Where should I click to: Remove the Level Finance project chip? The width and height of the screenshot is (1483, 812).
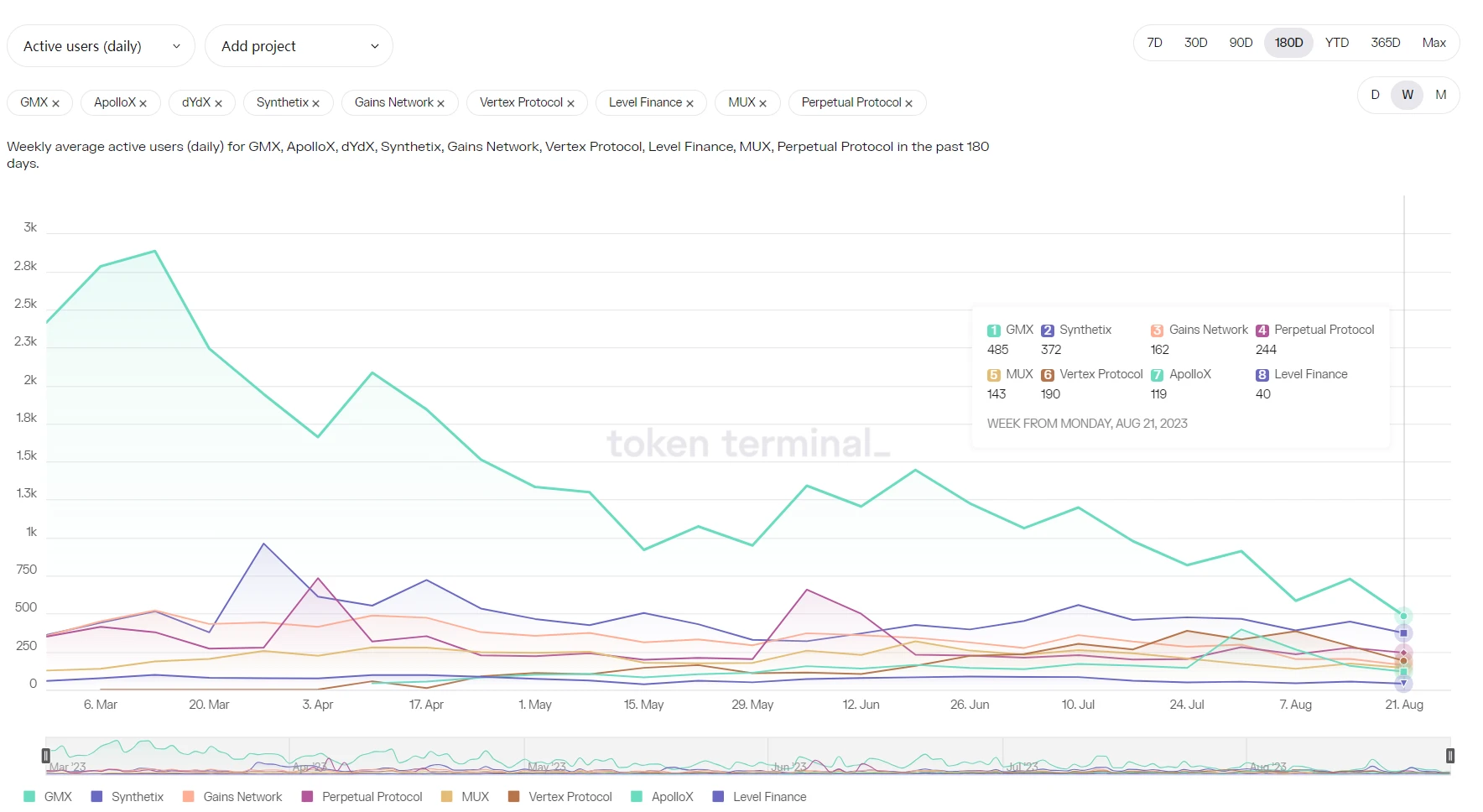[x=690, y=103]
